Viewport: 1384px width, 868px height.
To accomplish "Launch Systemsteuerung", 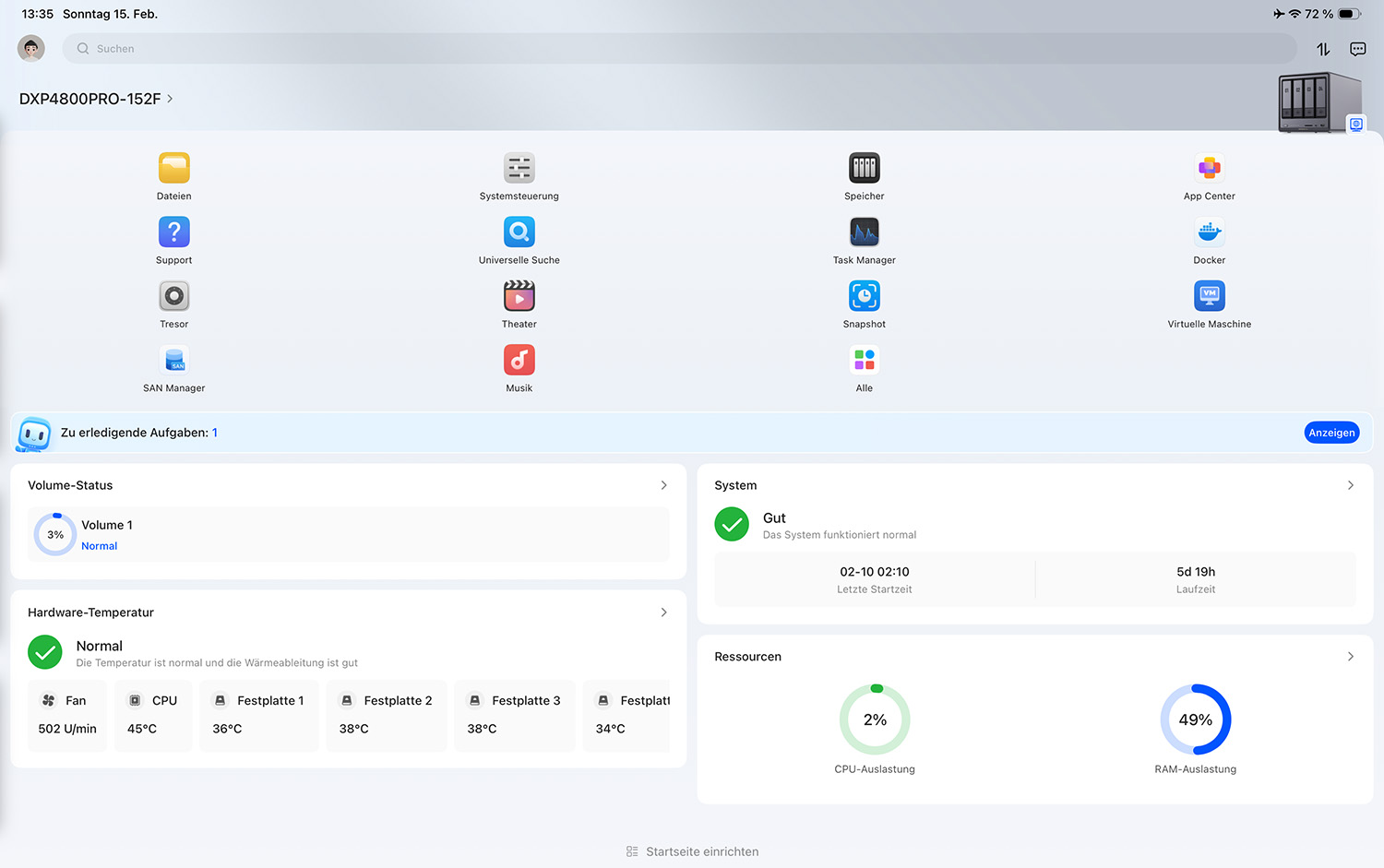I will click(519, 169).
